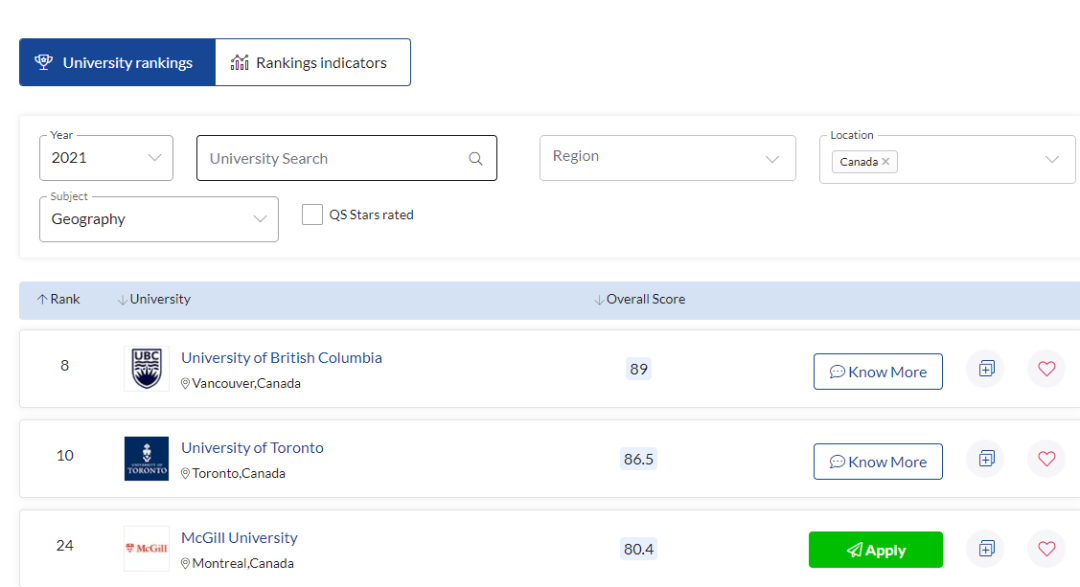Open the Subject Geography dropdown
The height and width of the screenshot is (587, 1080).
coord(158,219)
